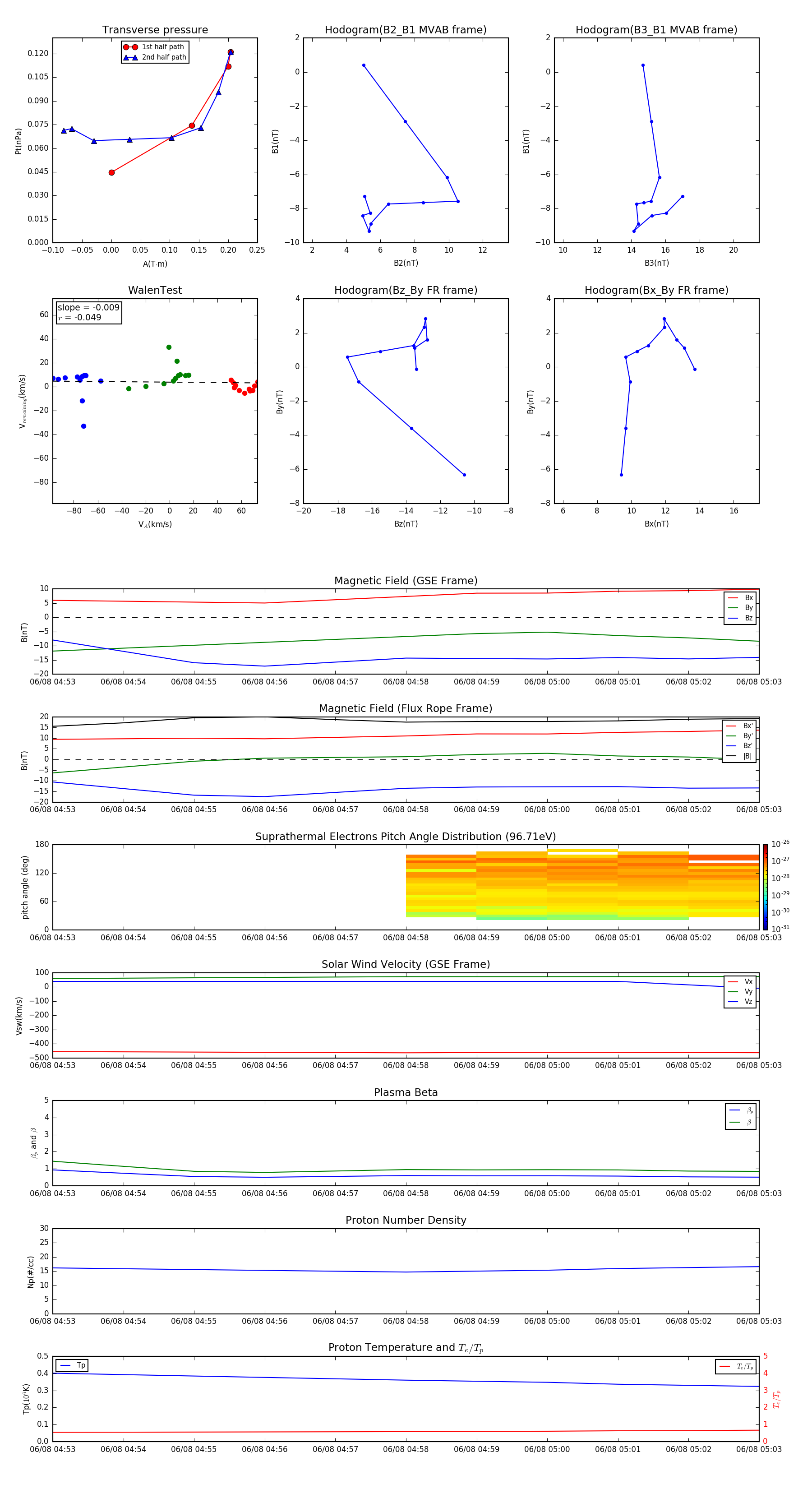812x1489 pixels.
Task: Click 'Proton Temperature and Te/Tp' title
Action: pyautogui.click(x=406, y=1348)
